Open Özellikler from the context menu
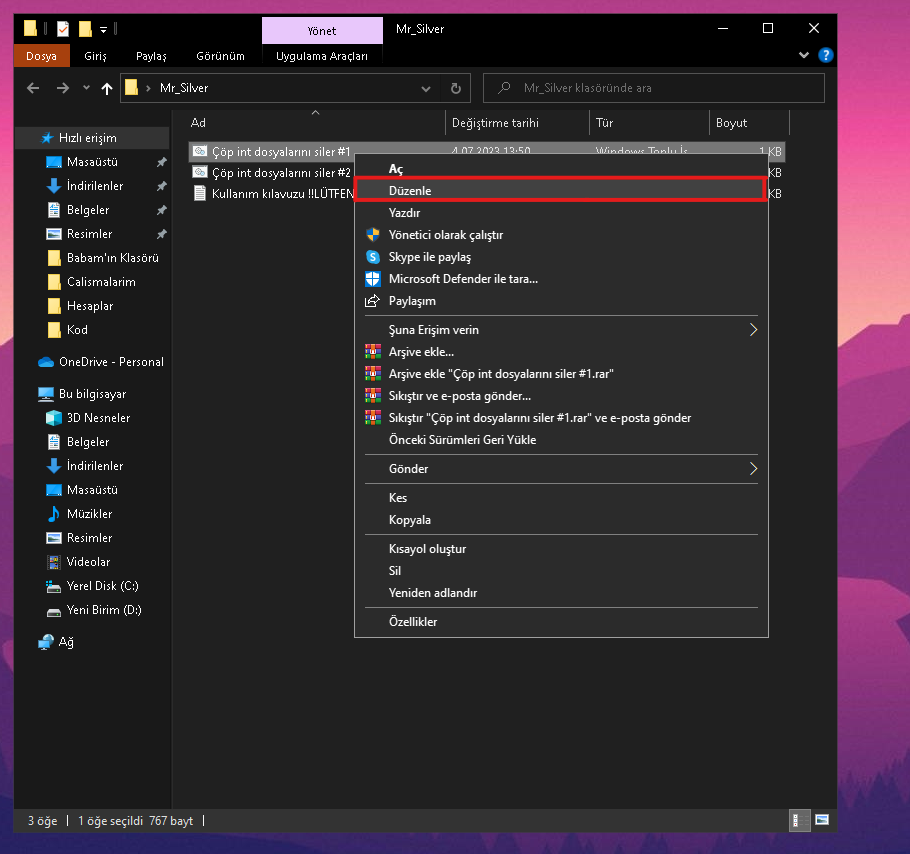 point(561,621)
